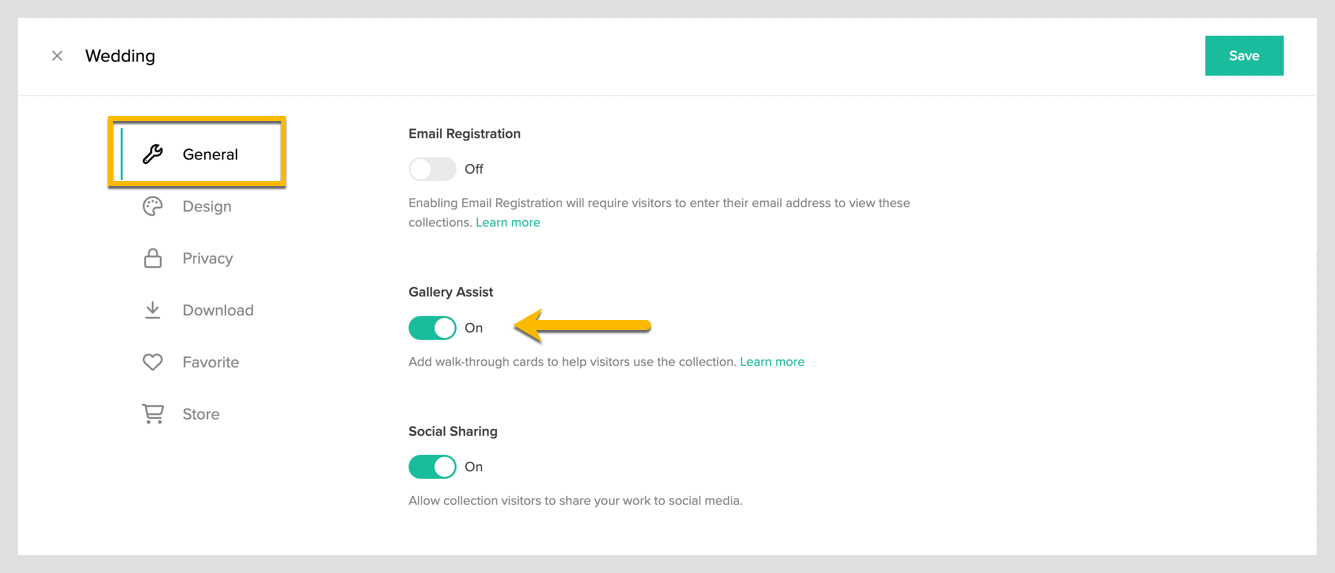Click the palette icon for Design

tap(153, 206)
